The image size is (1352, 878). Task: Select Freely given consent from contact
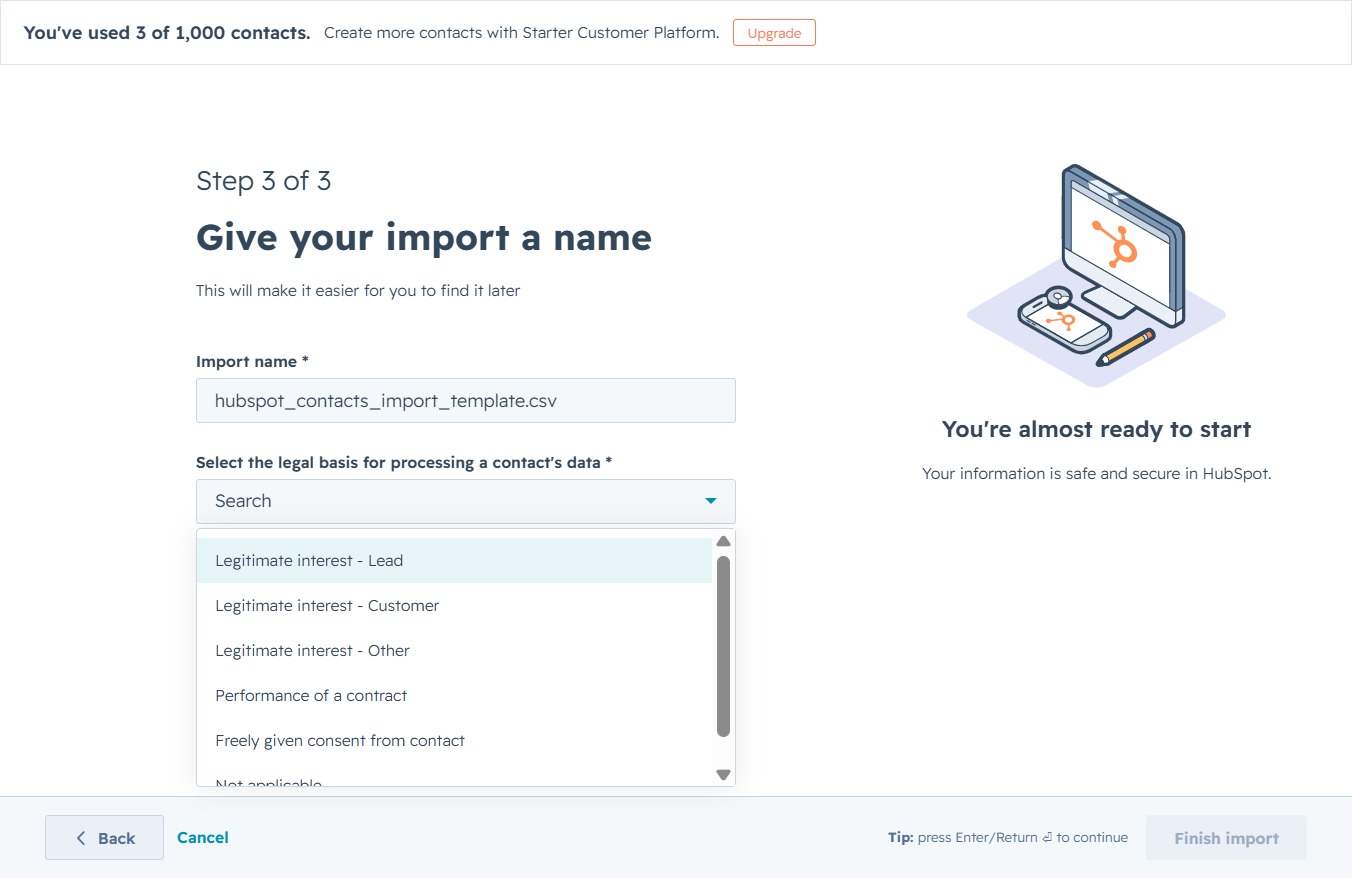(454, 741)
